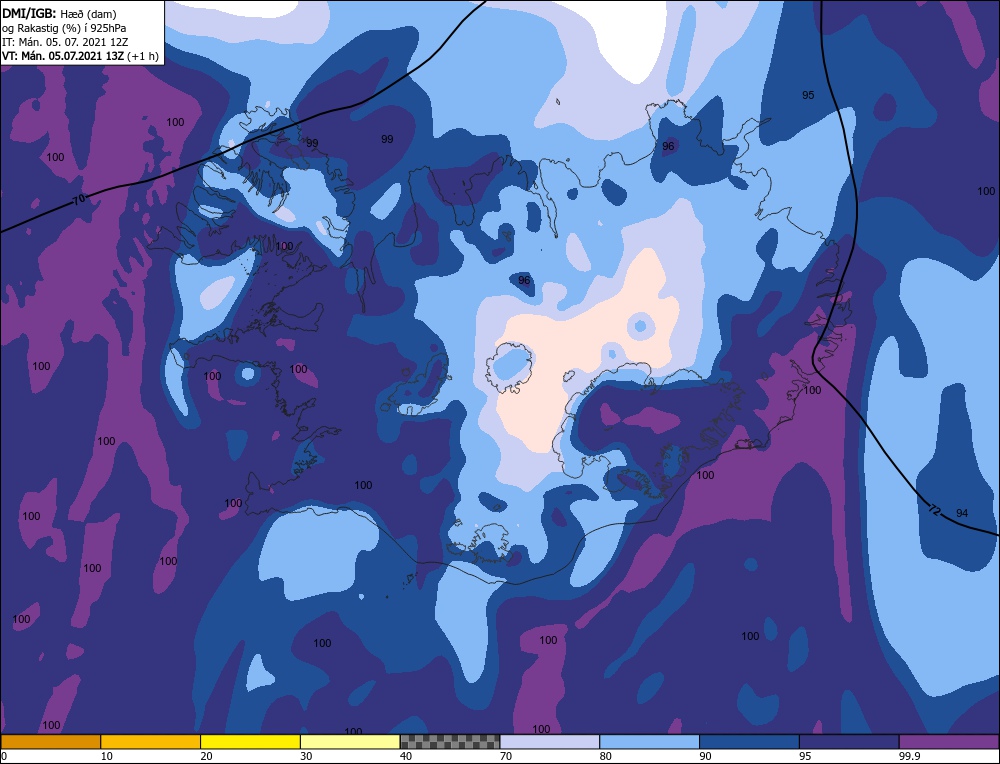This screenshot has height=764, width=1000.
Task: Click the 72 contour line label
Action: click(934, 510)
